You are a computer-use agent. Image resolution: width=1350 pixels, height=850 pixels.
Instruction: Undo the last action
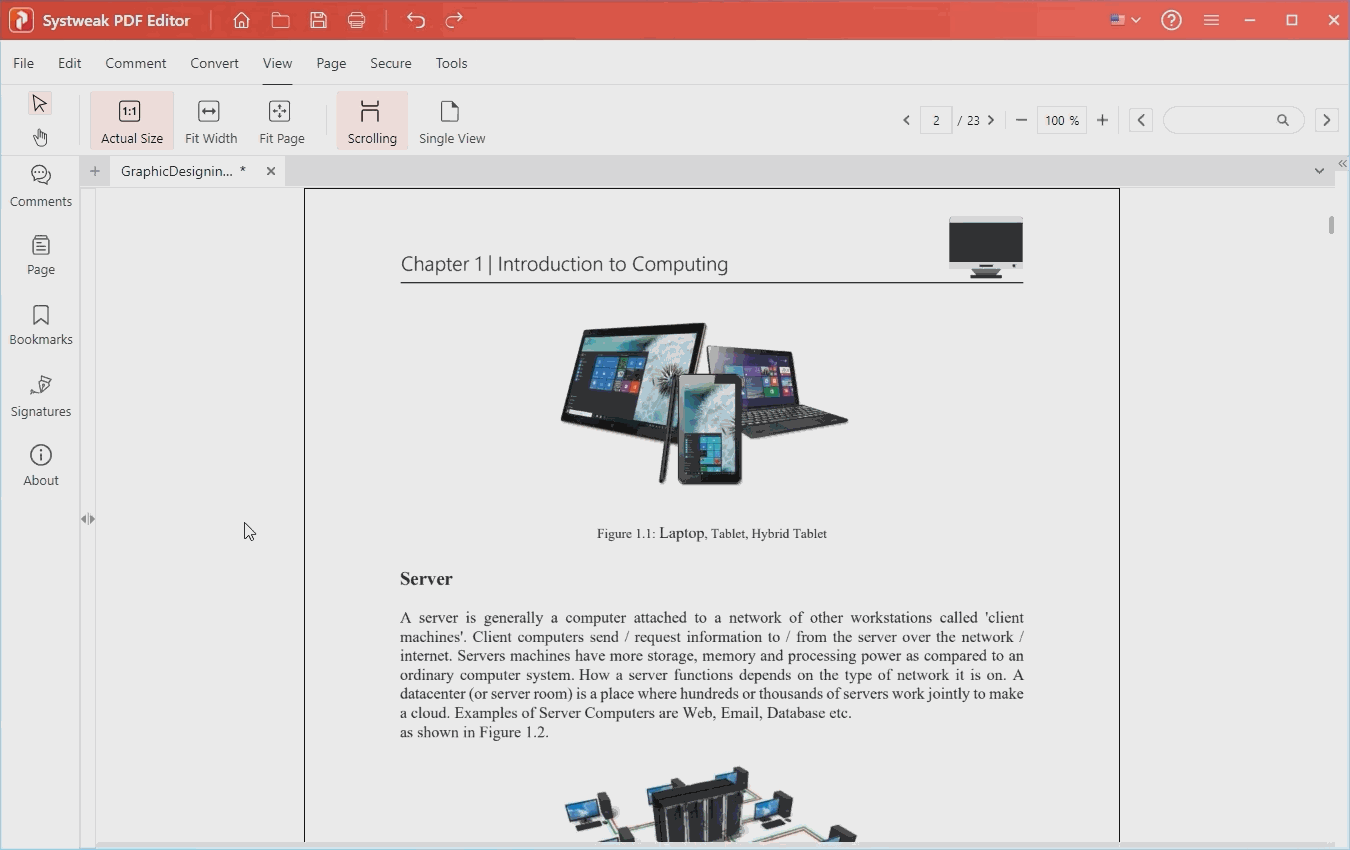click(x=416, y=20)
